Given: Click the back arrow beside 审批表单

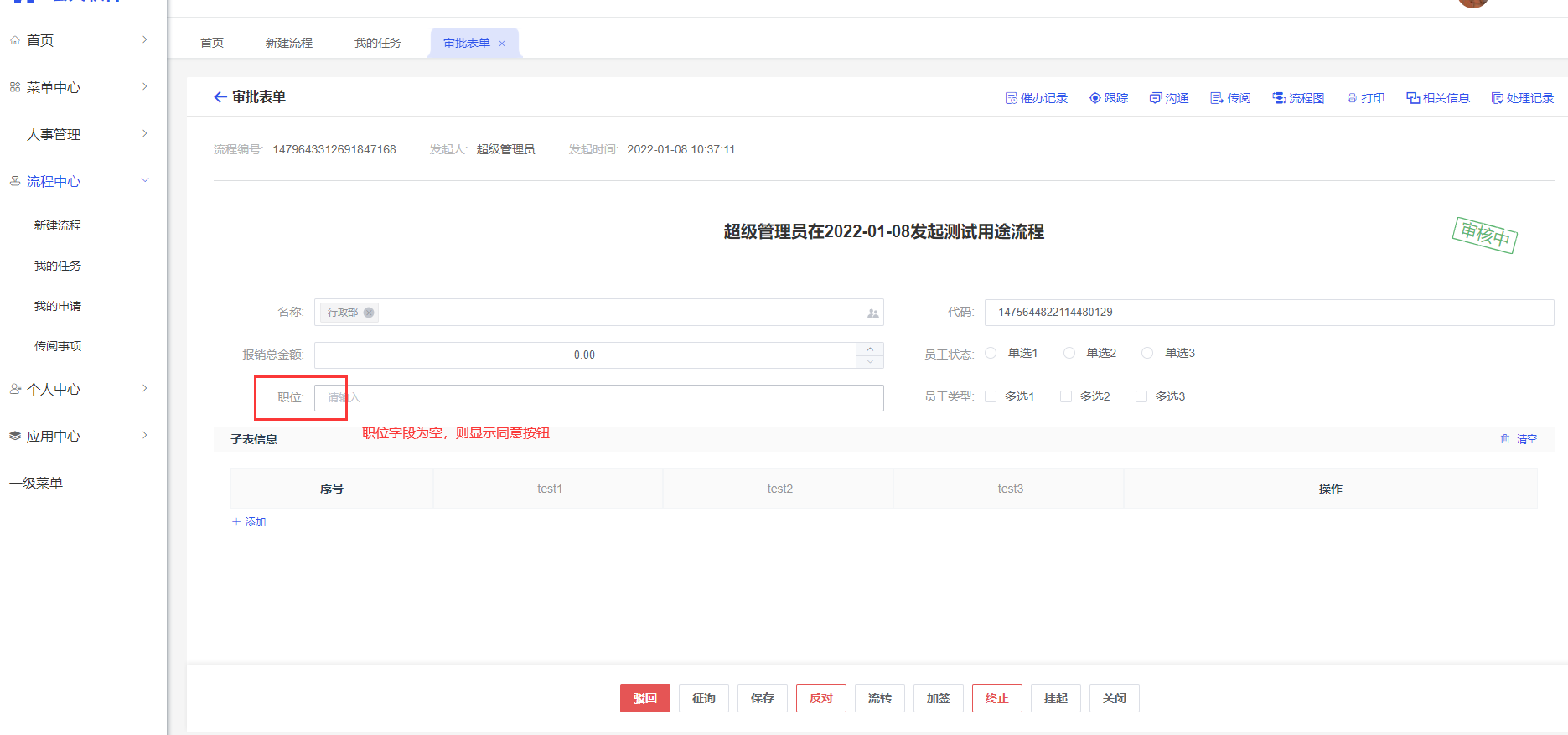Looking at the screenshot, I should [x=220, y=97].
